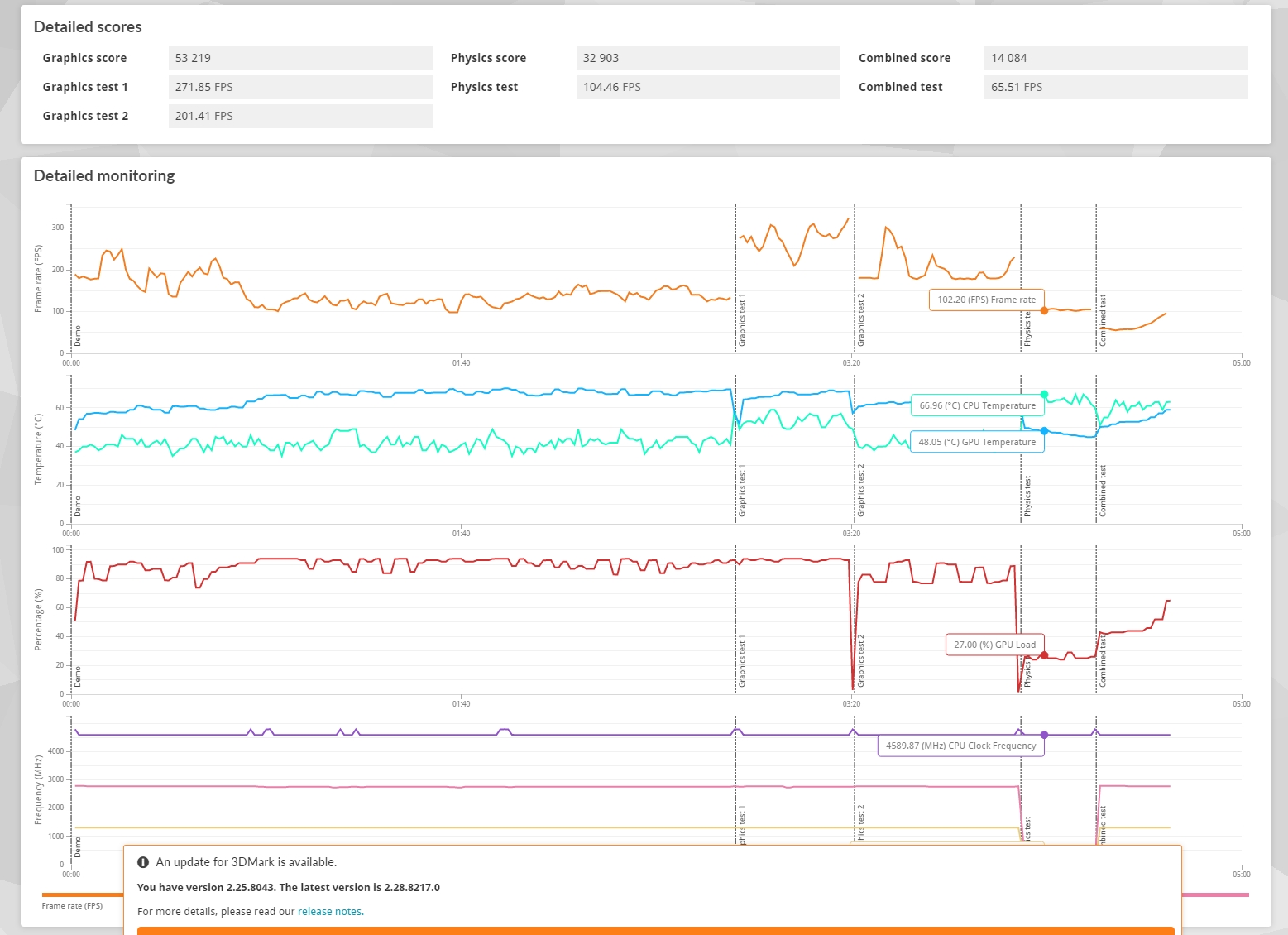Screen dimensions: 1288x935
Task: Select the orange frame rate data point
Action: (x=1044, y=310)
